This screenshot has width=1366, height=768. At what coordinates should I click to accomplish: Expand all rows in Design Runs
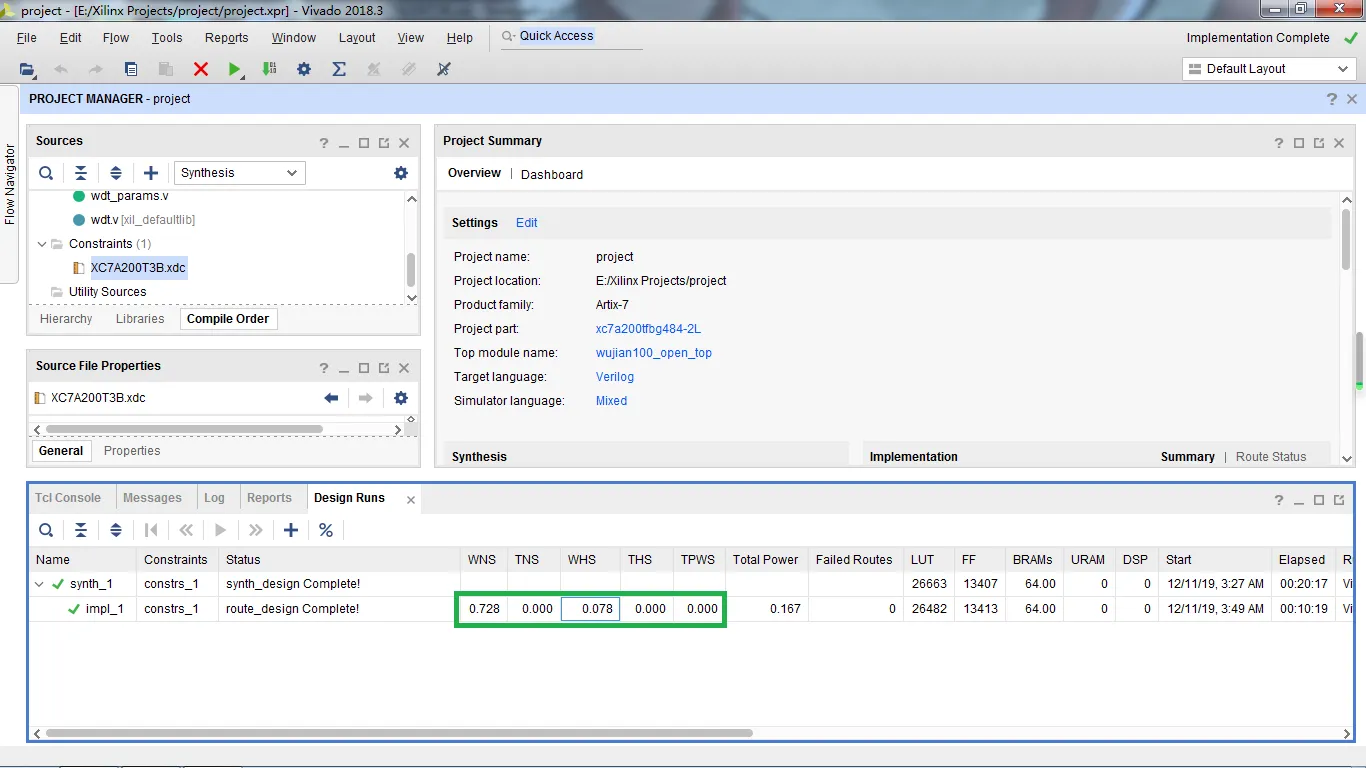pyautogui.click(x=116, y=530)
